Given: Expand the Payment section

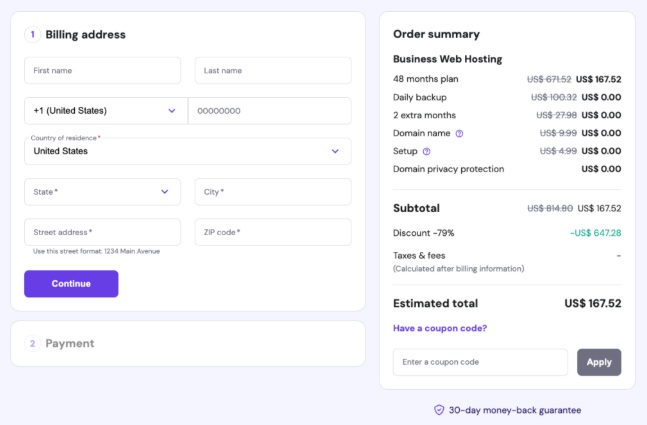Looking at the screenshot, I should (187, 343).
